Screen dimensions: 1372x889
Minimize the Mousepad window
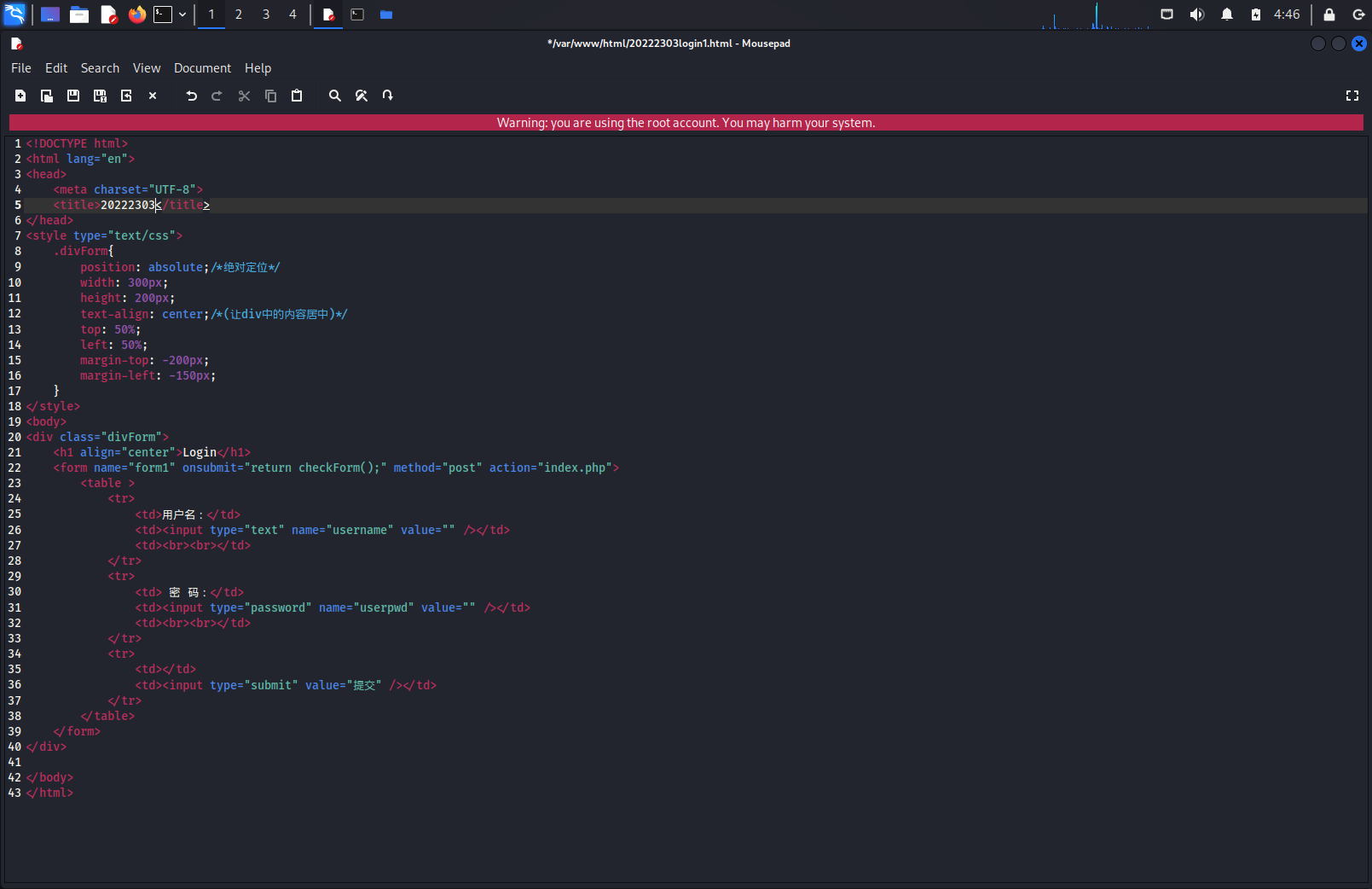tap(1318, 44)
